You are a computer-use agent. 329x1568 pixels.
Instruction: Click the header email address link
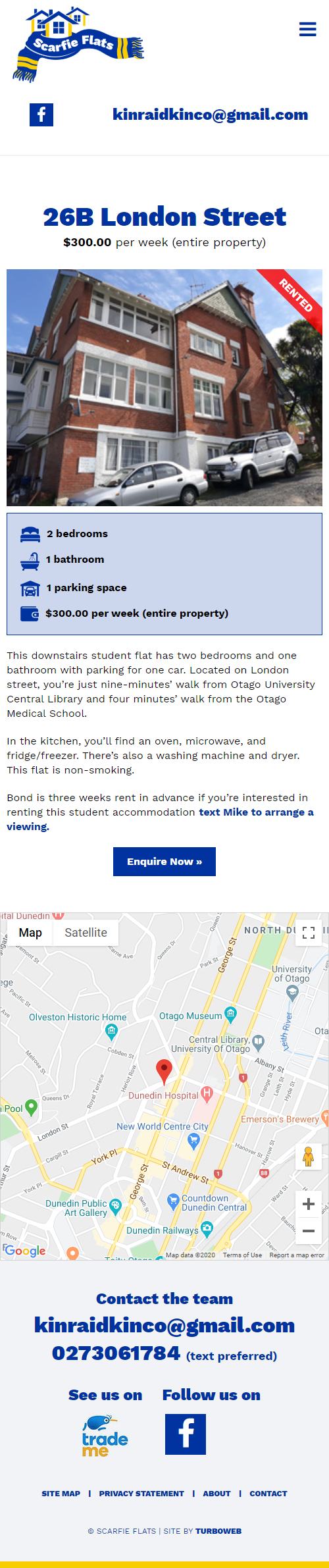pyautogui.click(x=211, y=115)
